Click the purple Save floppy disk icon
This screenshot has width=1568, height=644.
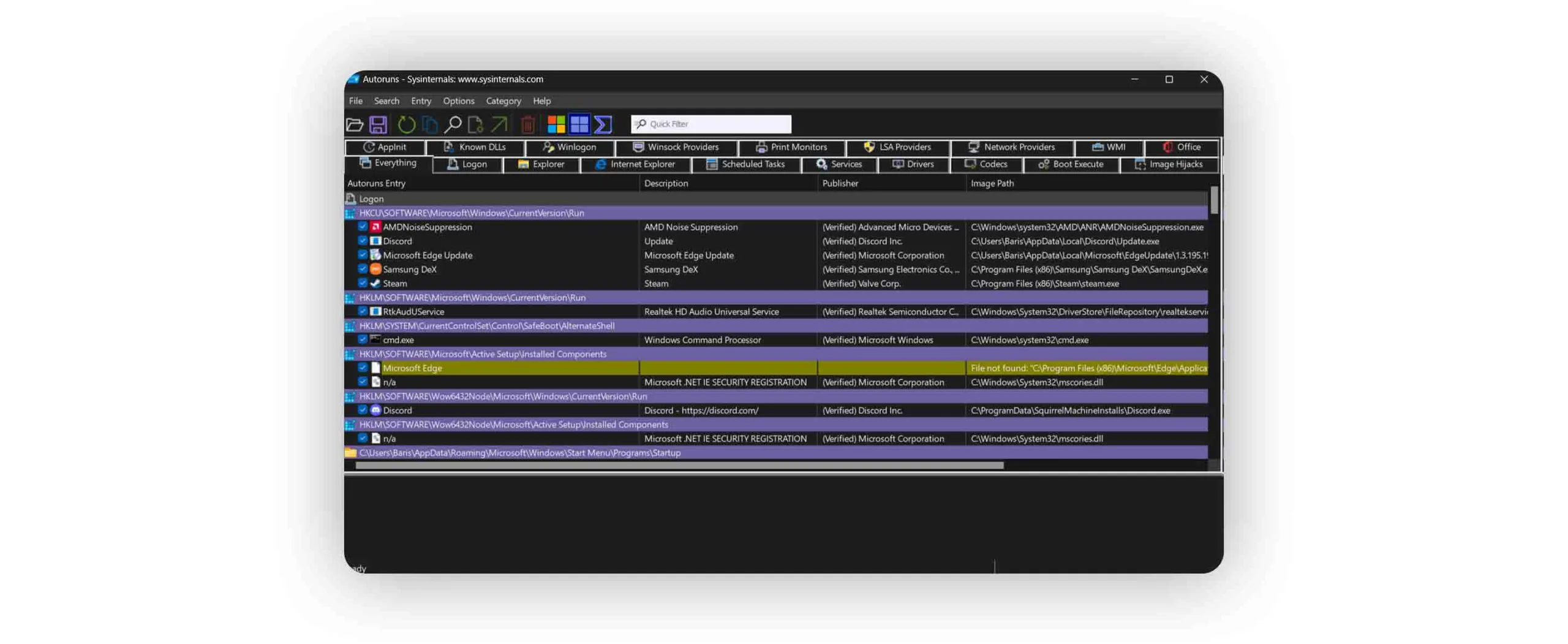(x=378, y=124)
